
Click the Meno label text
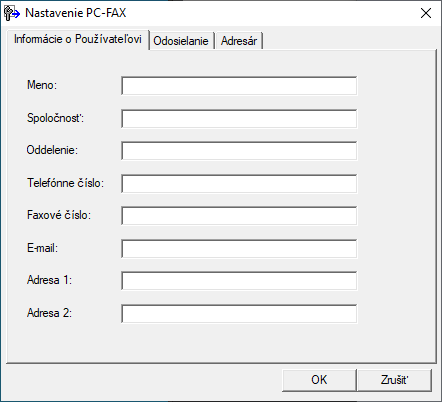(x=42, y=85)
